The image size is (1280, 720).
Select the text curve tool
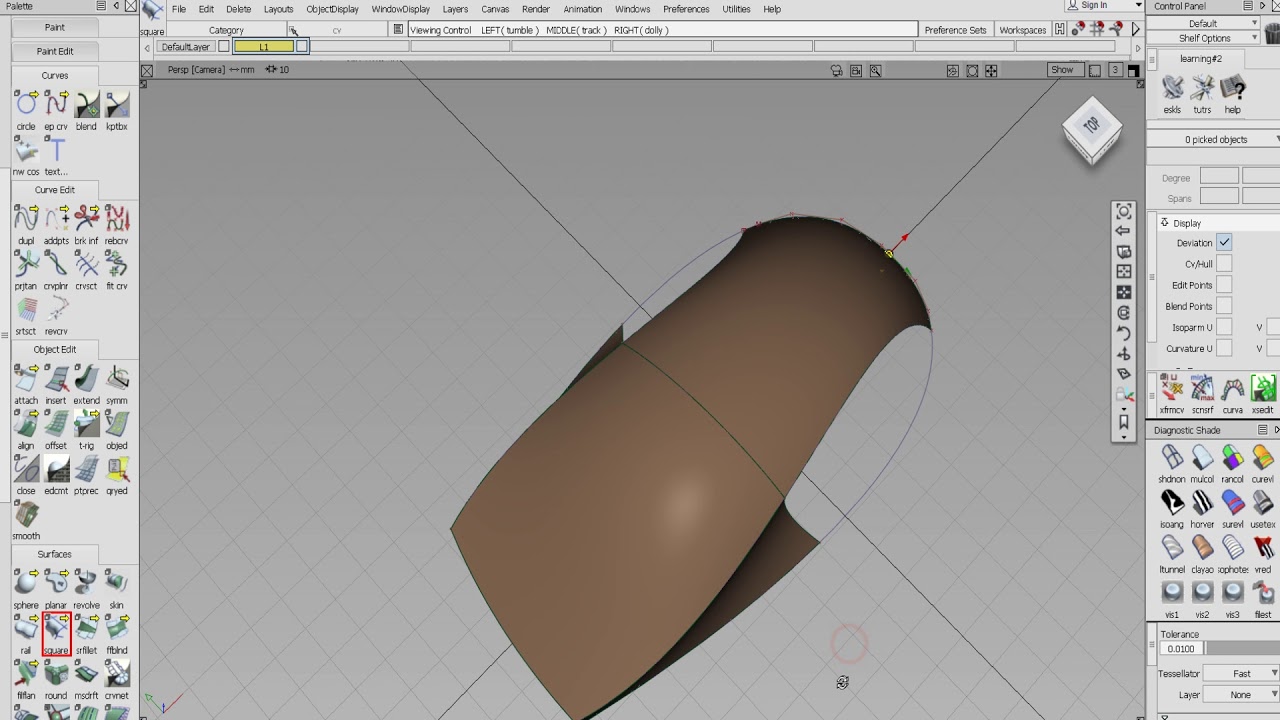[x=56, y=150]
